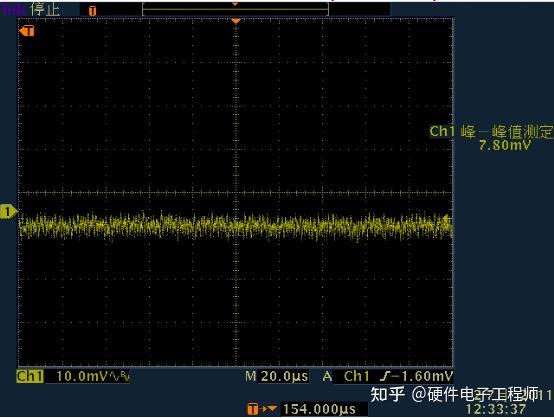This screenshot has height=418, width=554.
Task: Click the horizontal delay icon beside 154.000µs
Action: pos(262,409)
